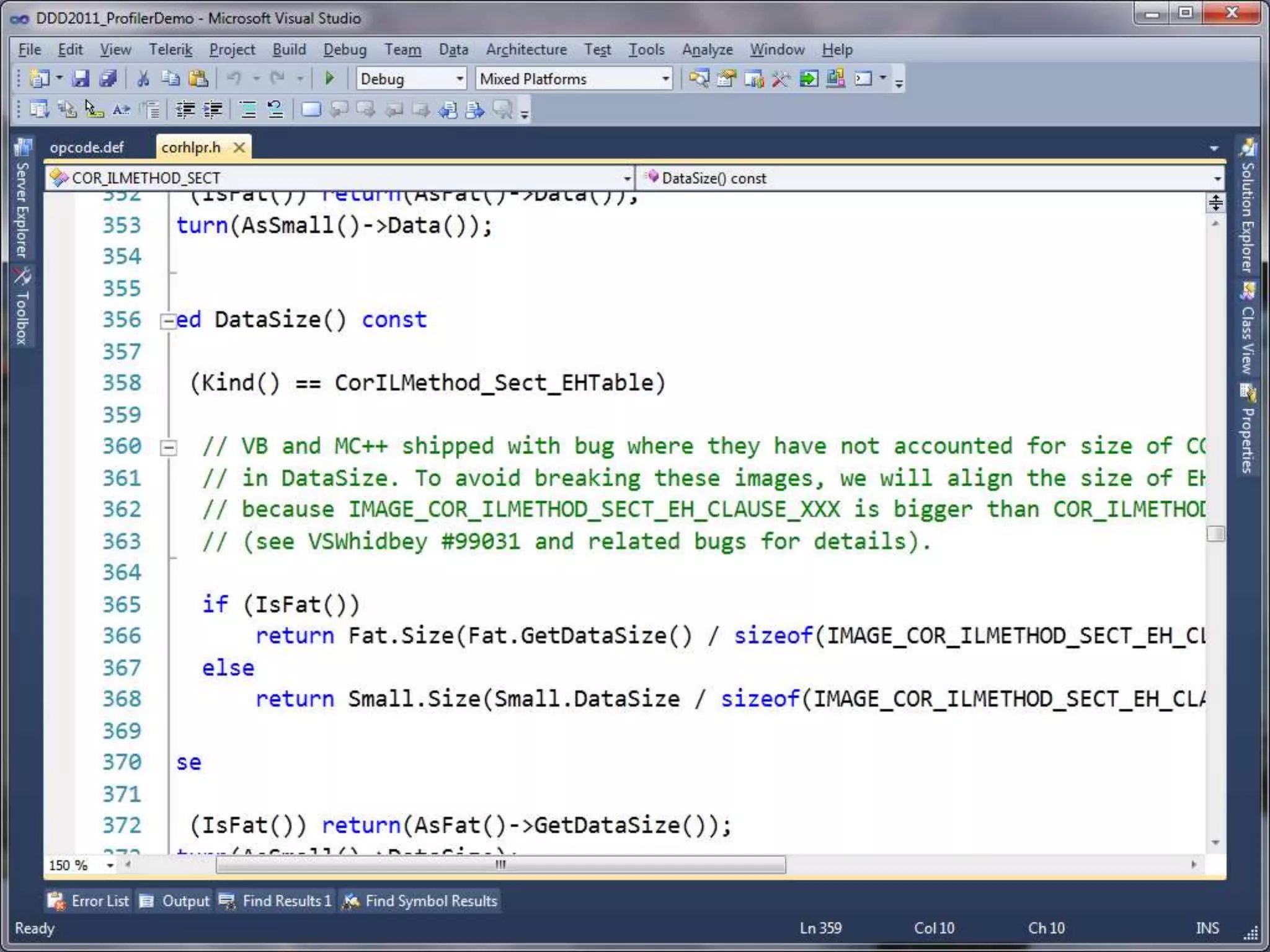
Task: Open the Command Window toolbar icon
Action: (x=863, y=79)
